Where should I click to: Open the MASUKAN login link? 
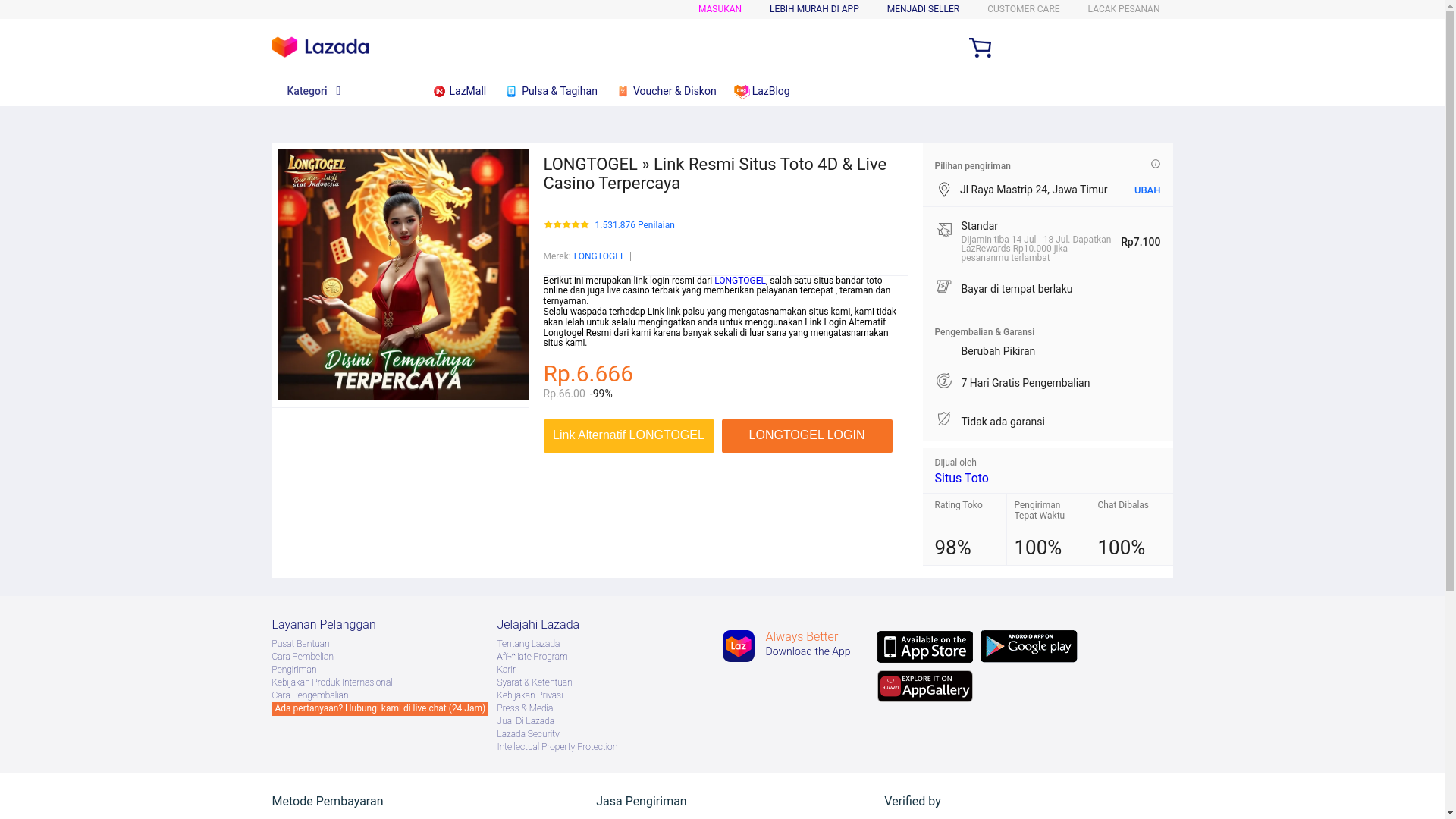[x=720, y=9]
